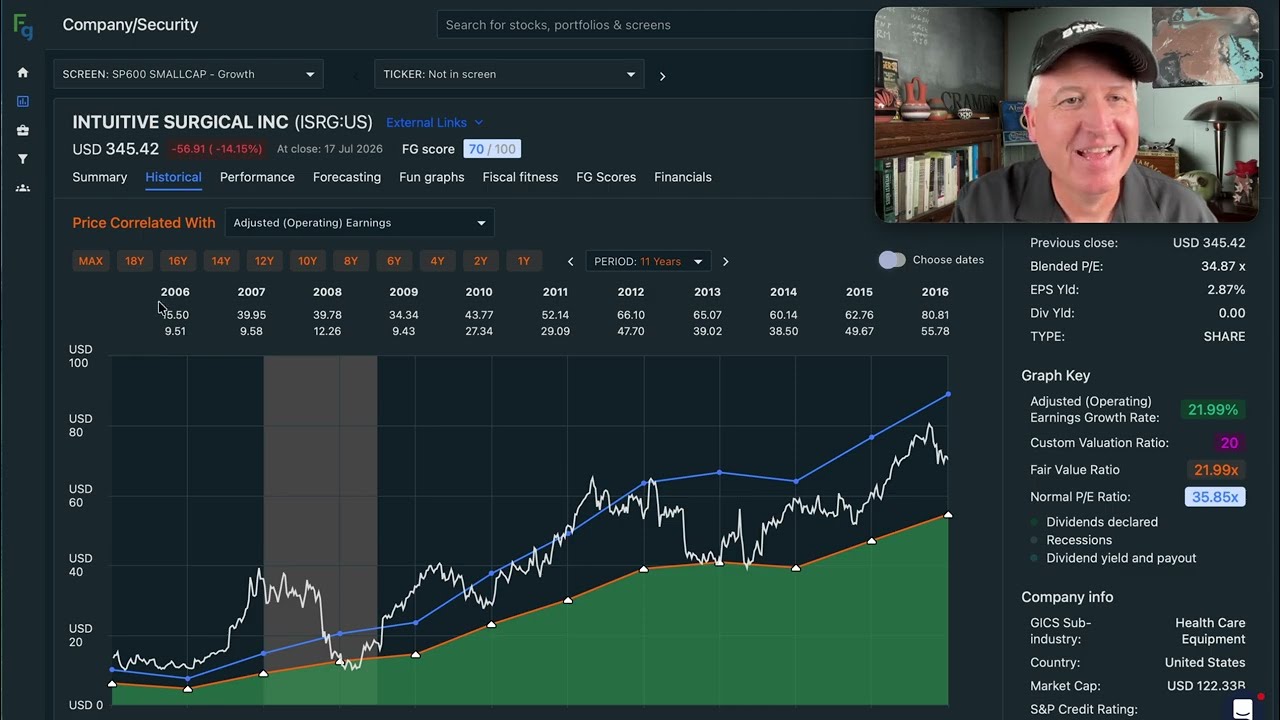
Task: Click the 2016 orange earnings triangle marker
Action: pyautogui.click(x=948, y=515)
